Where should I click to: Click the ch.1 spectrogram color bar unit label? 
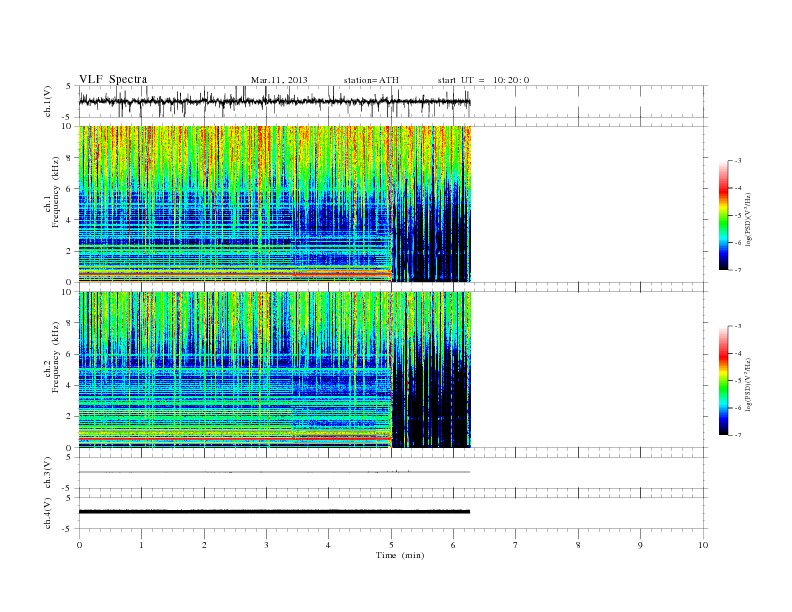point(749,219)
